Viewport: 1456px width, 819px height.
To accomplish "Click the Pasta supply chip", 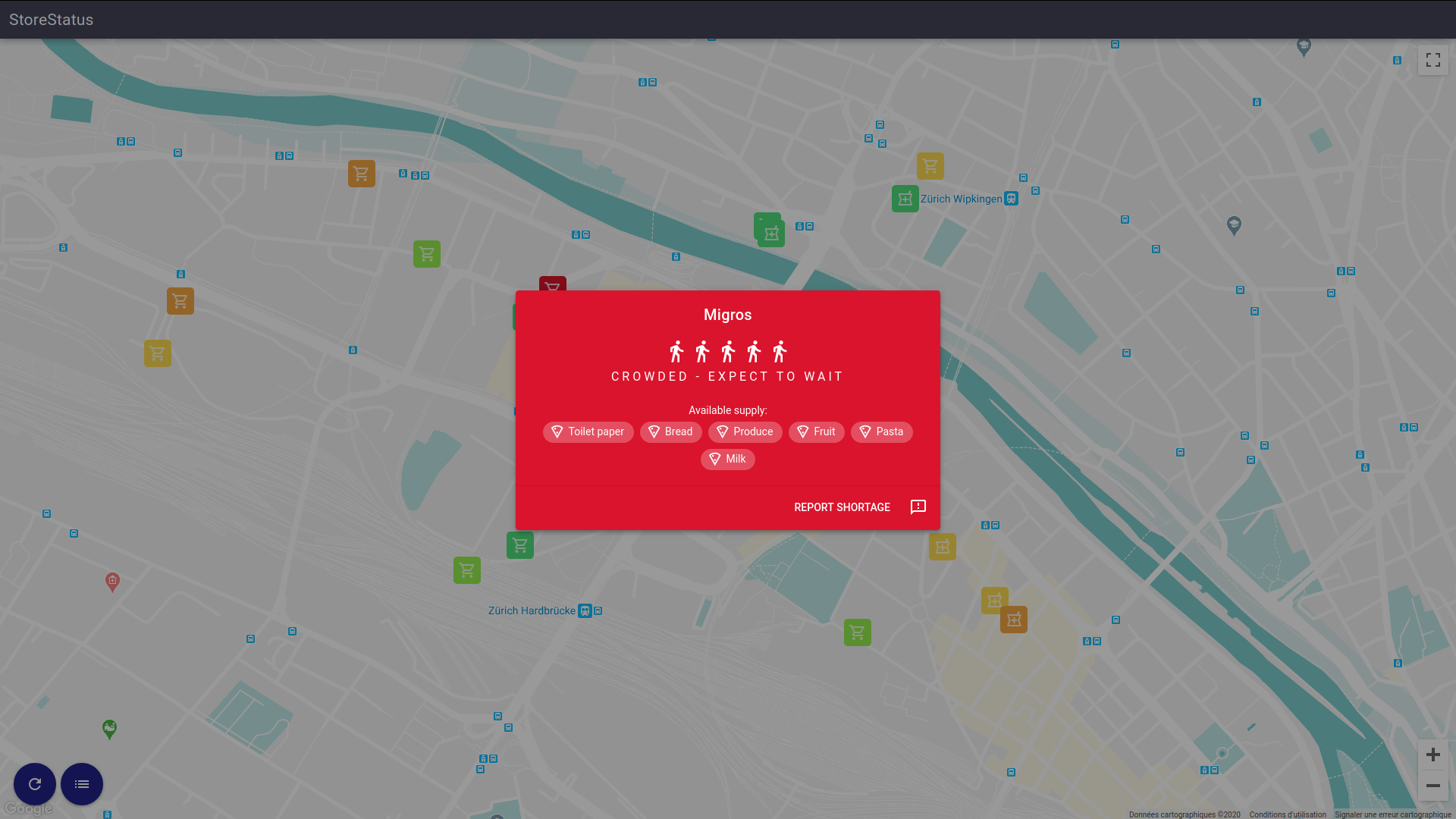I will point(882,432).
